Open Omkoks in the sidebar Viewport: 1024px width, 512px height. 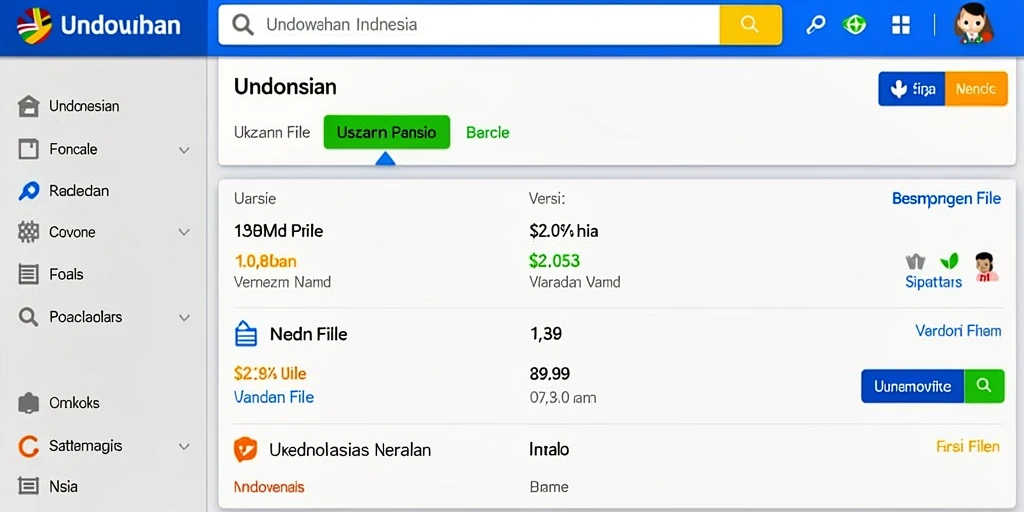(59, 403)
